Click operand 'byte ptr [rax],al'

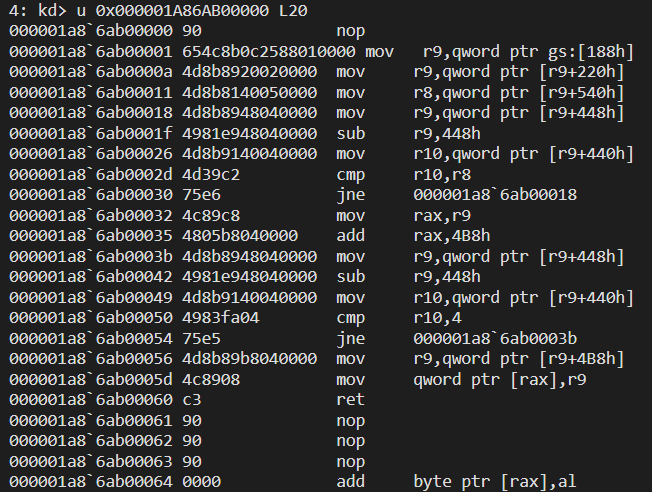pyautogui.click(x=495, y=482)
